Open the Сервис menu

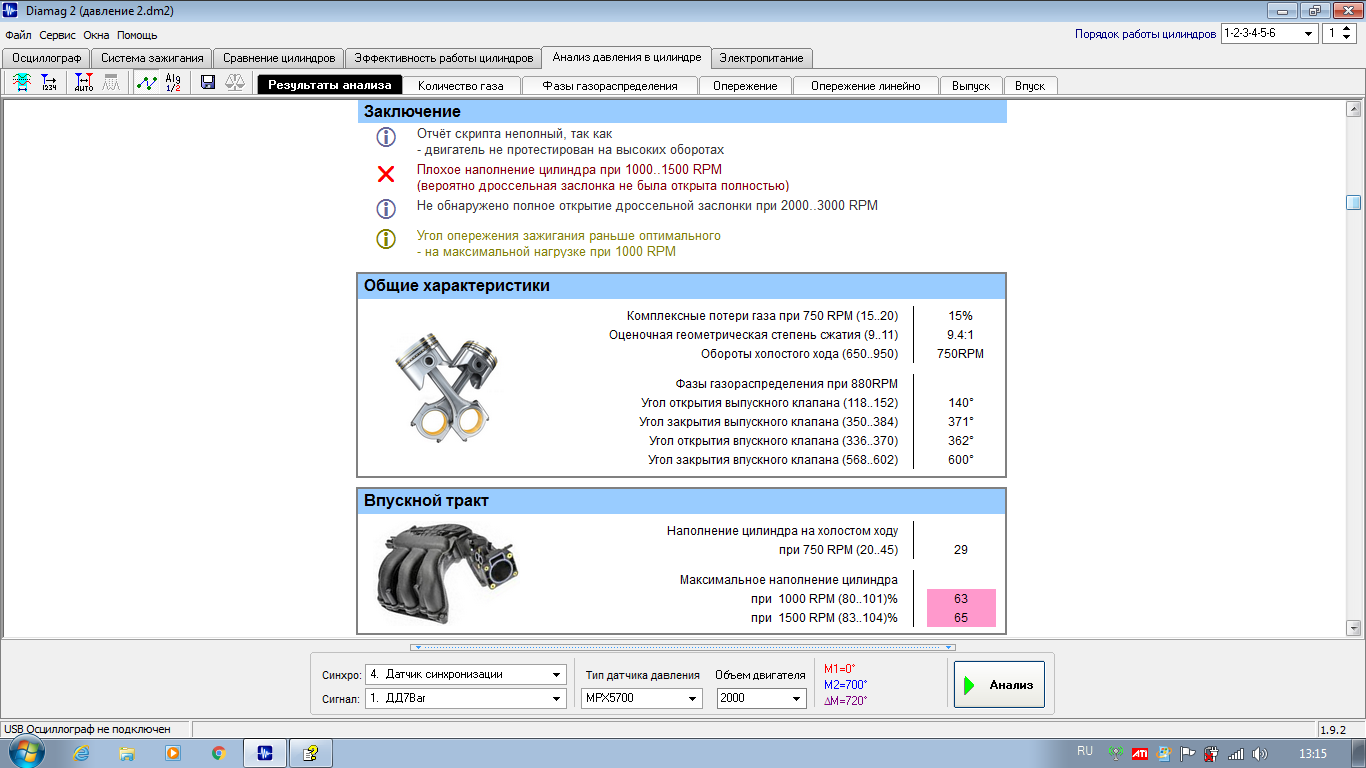click(58, 34)
